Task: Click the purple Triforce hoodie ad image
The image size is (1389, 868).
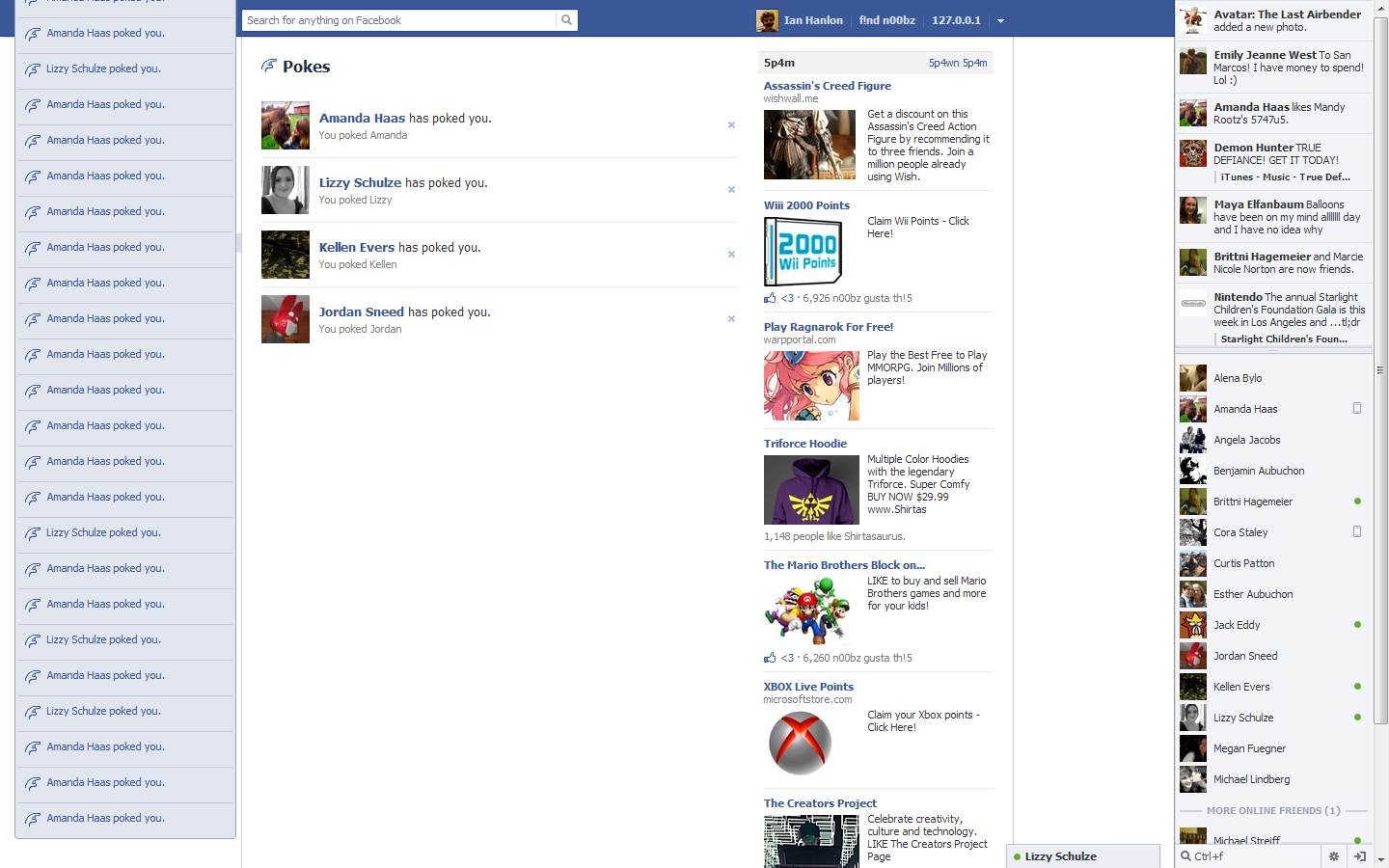Action: point(811,490)
